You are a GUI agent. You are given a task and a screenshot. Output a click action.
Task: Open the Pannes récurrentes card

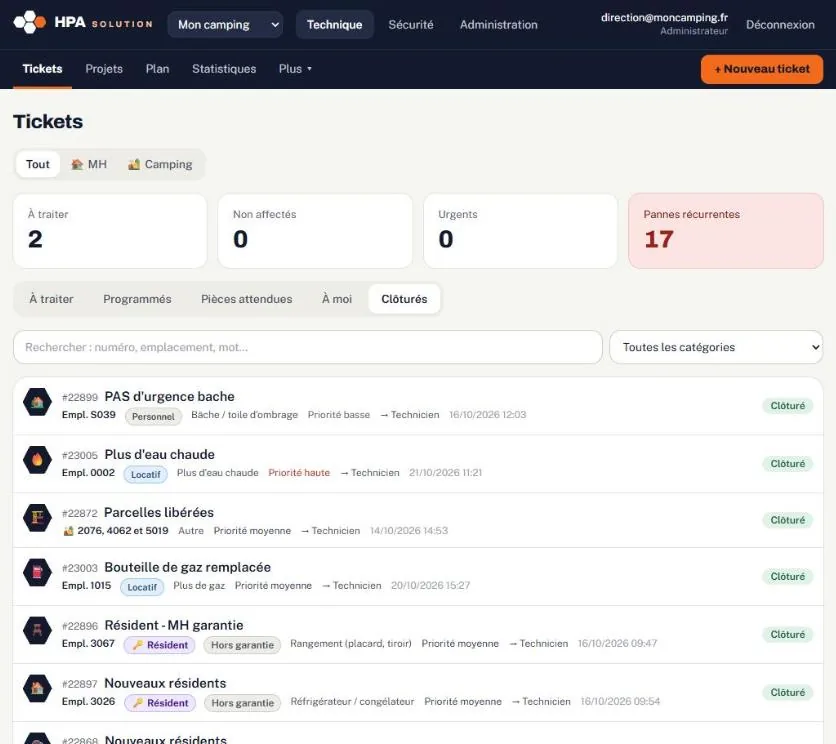tap(726, 231)
